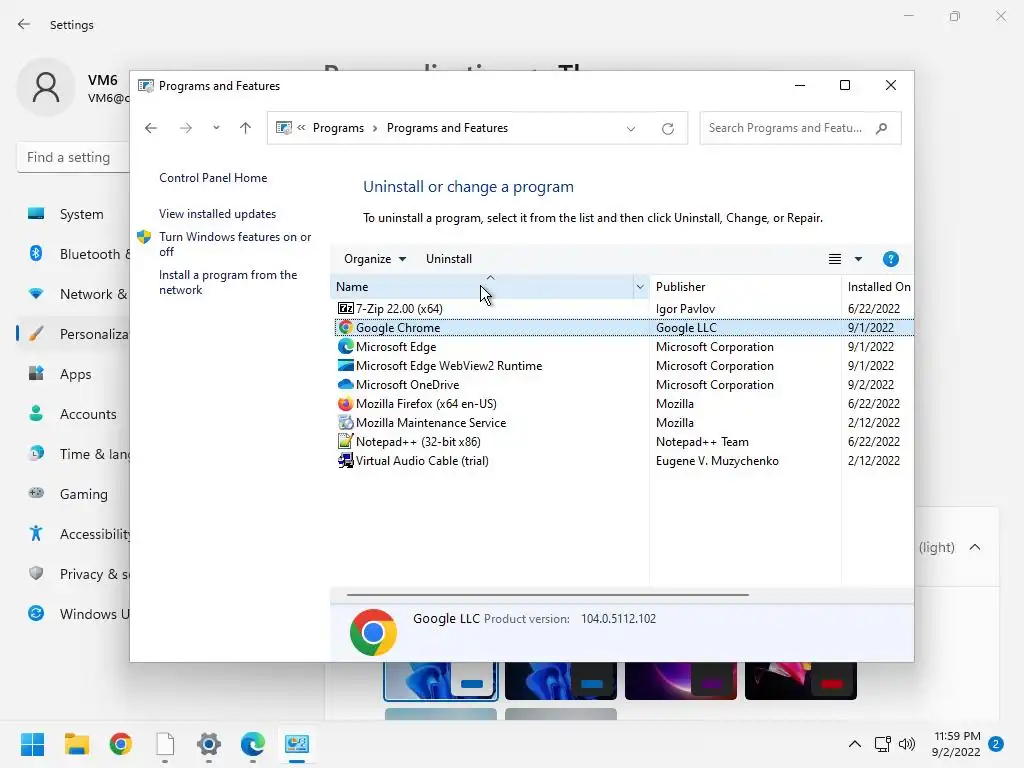Sort programs by the Name column header

point(482,287)
